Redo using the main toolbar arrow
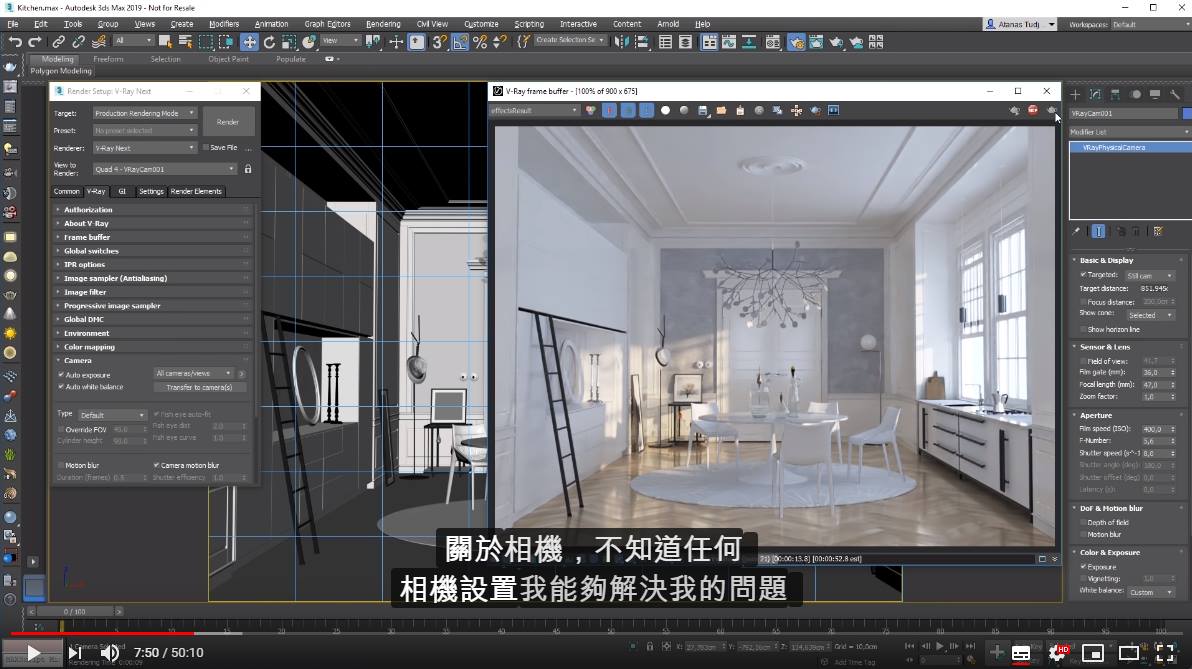Screen dimensions: 1192x669 point(35,42)
